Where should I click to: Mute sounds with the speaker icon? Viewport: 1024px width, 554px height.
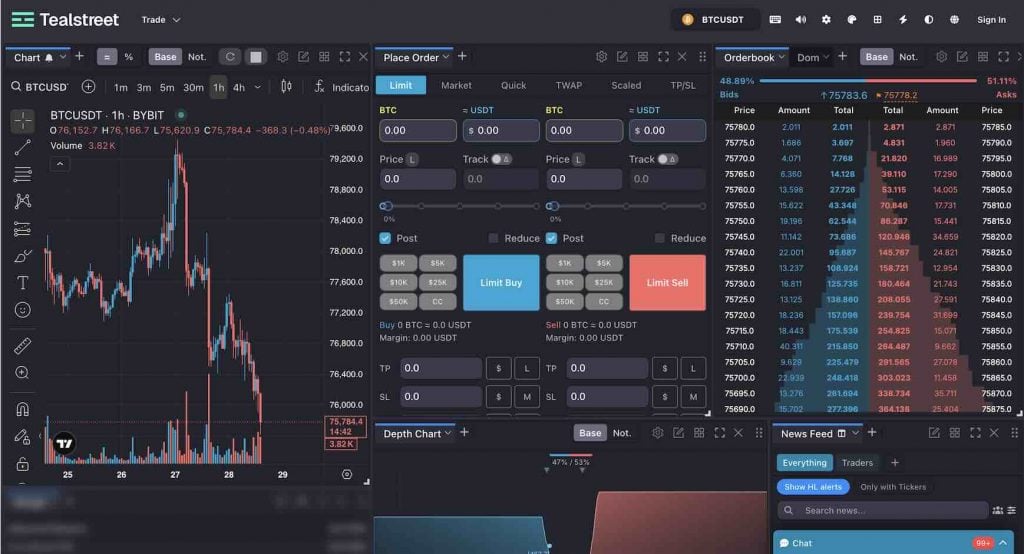[801, 20]
